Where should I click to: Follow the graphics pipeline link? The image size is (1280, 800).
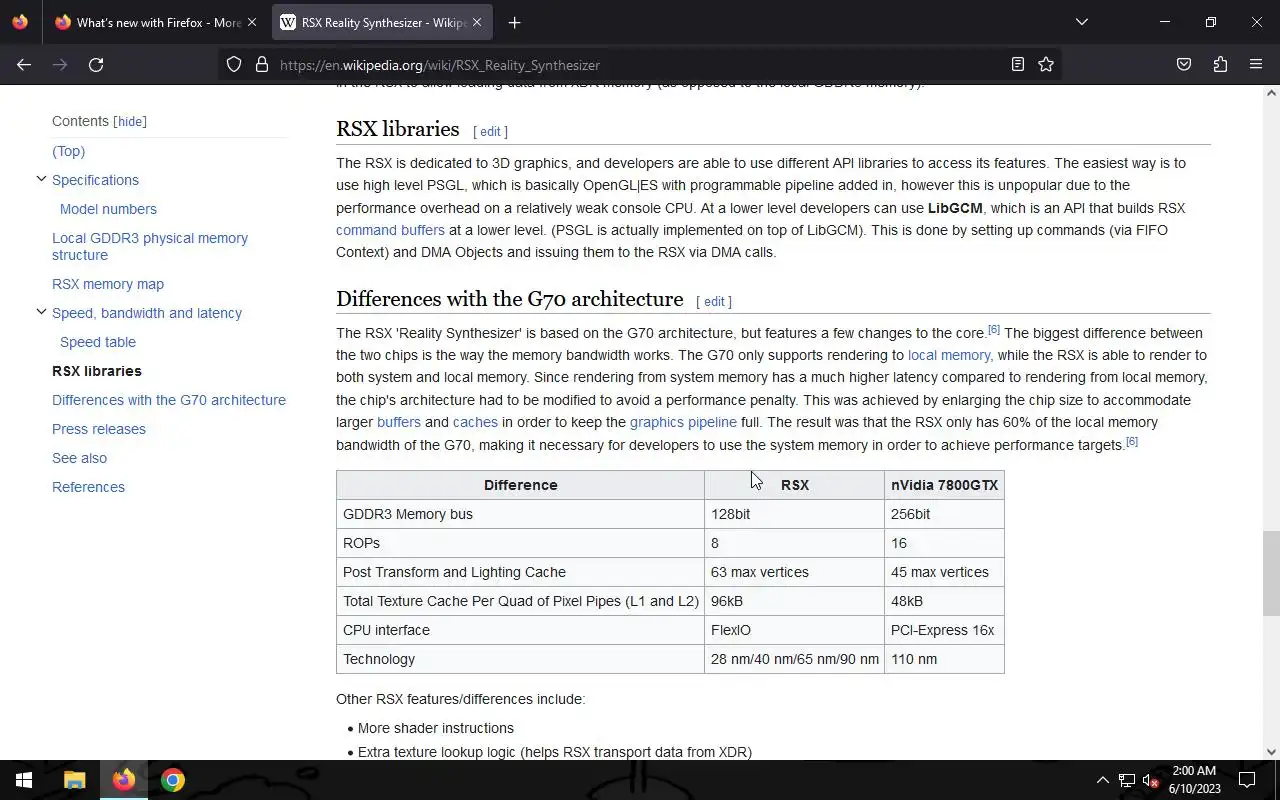[x=683, y=422]
